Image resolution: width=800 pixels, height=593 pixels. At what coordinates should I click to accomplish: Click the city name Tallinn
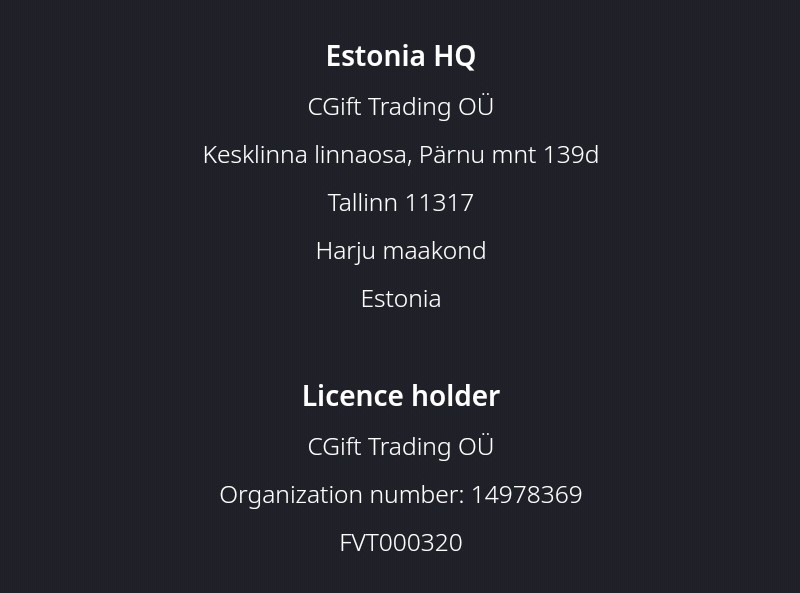[x=363, y=203]
